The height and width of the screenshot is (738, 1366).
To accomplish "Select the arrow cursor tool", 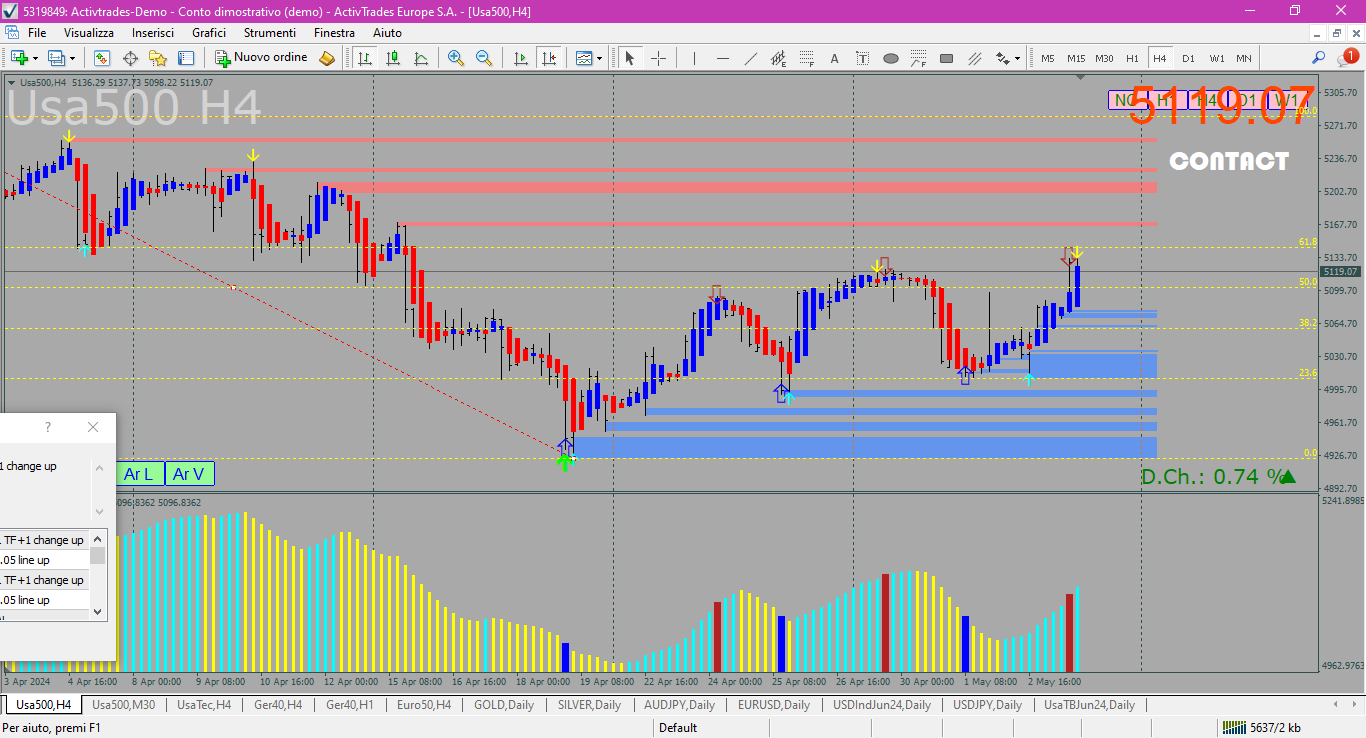I will click(630, 58).
